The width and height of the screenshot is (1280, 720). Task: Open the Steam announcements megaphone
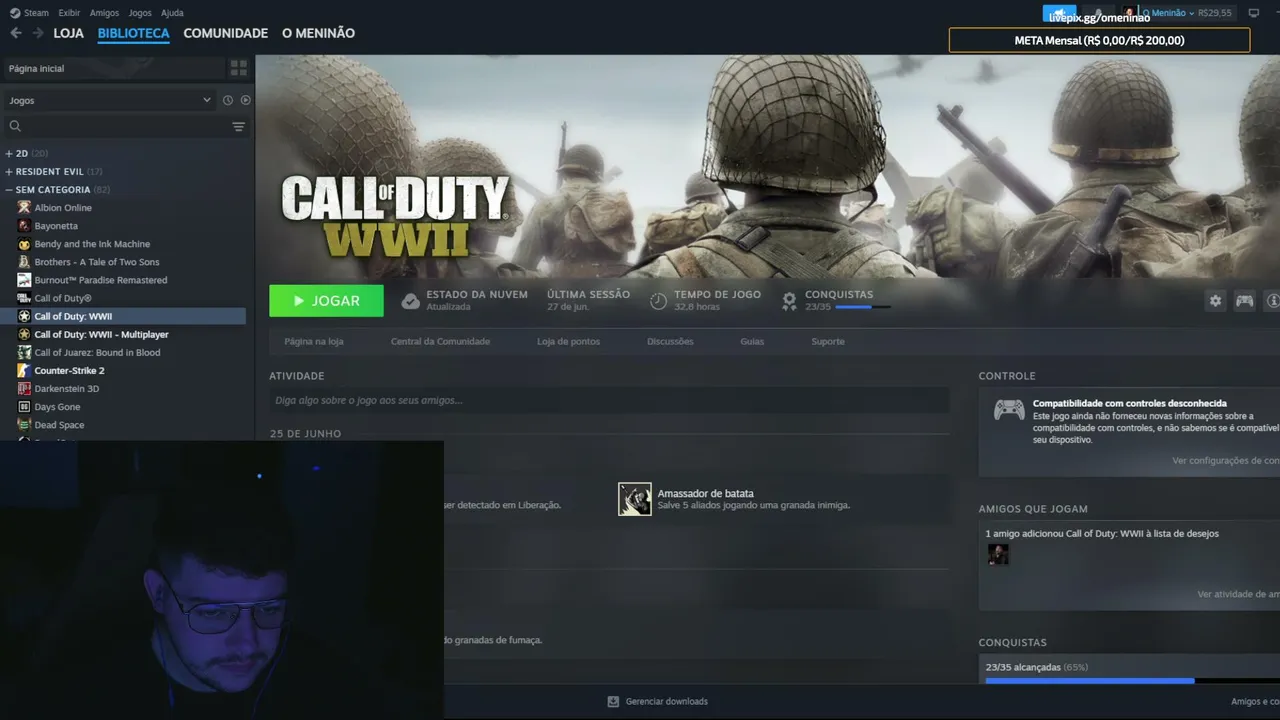click(x=1059, y=13)
